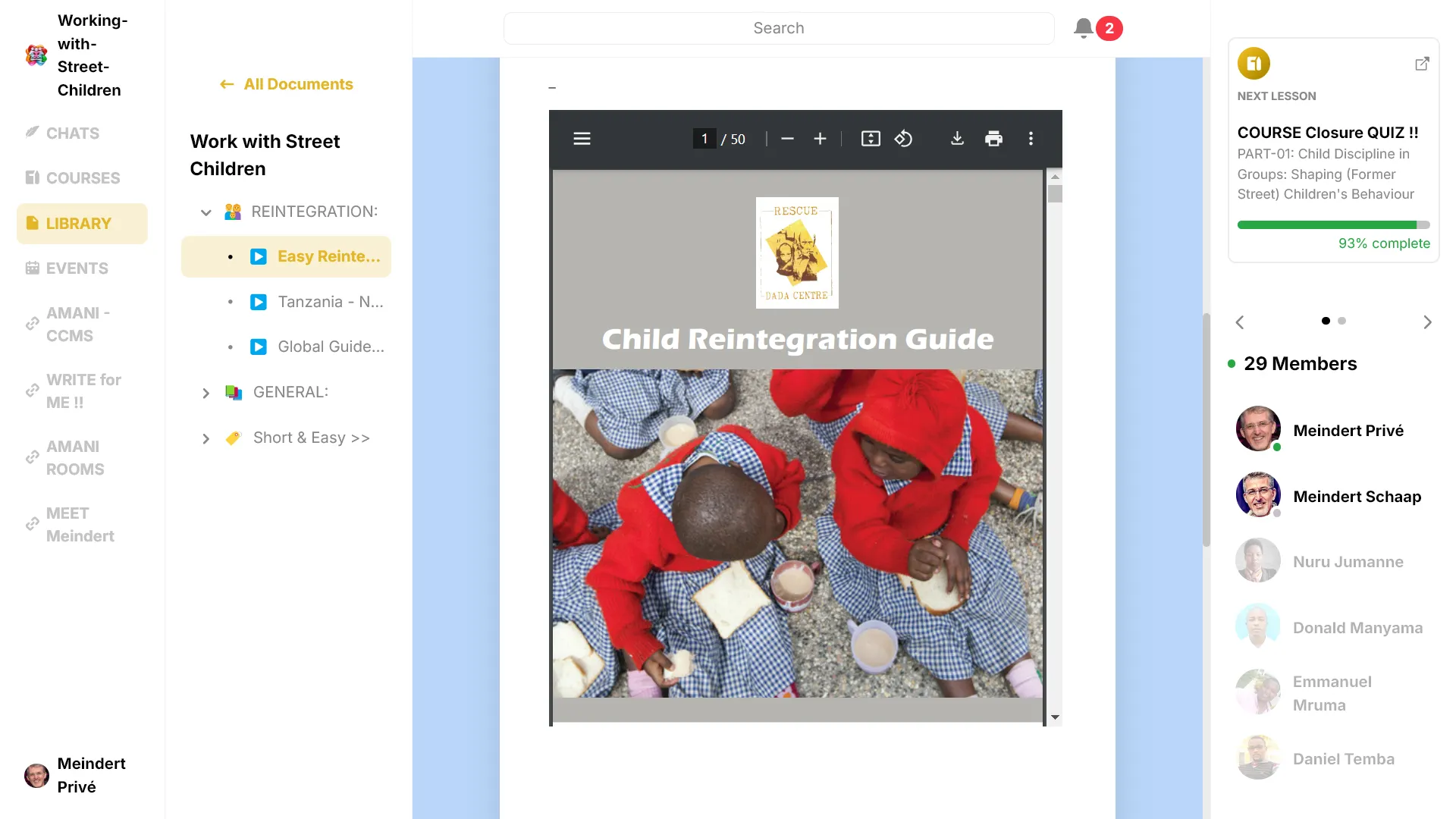Expand the Short & Easy section
The width and height of the screenshot is (1456, 819).
[x=206, y=438]
